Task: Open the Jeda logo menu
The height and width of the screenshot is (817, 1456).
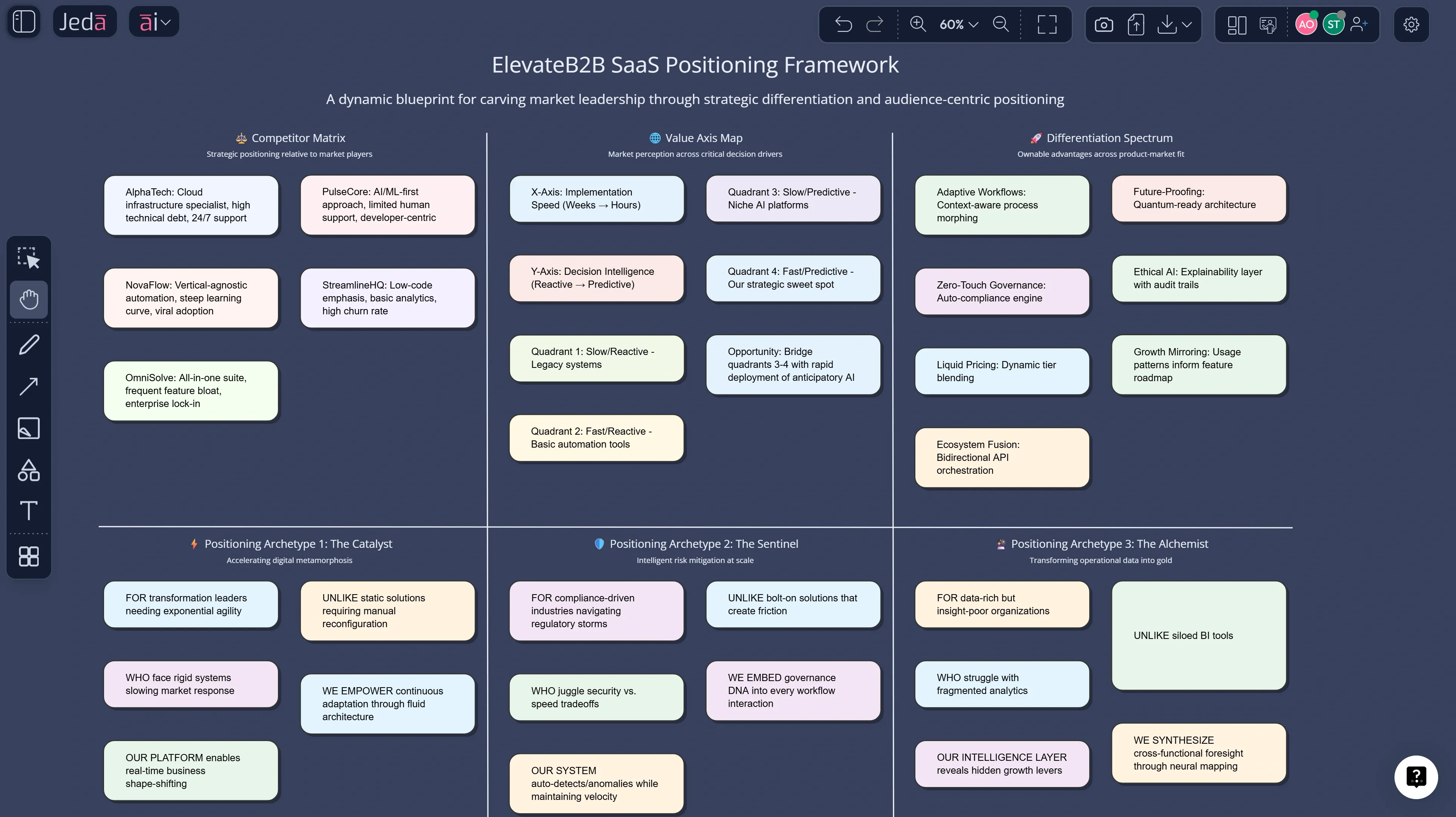Action: [84, 21]
